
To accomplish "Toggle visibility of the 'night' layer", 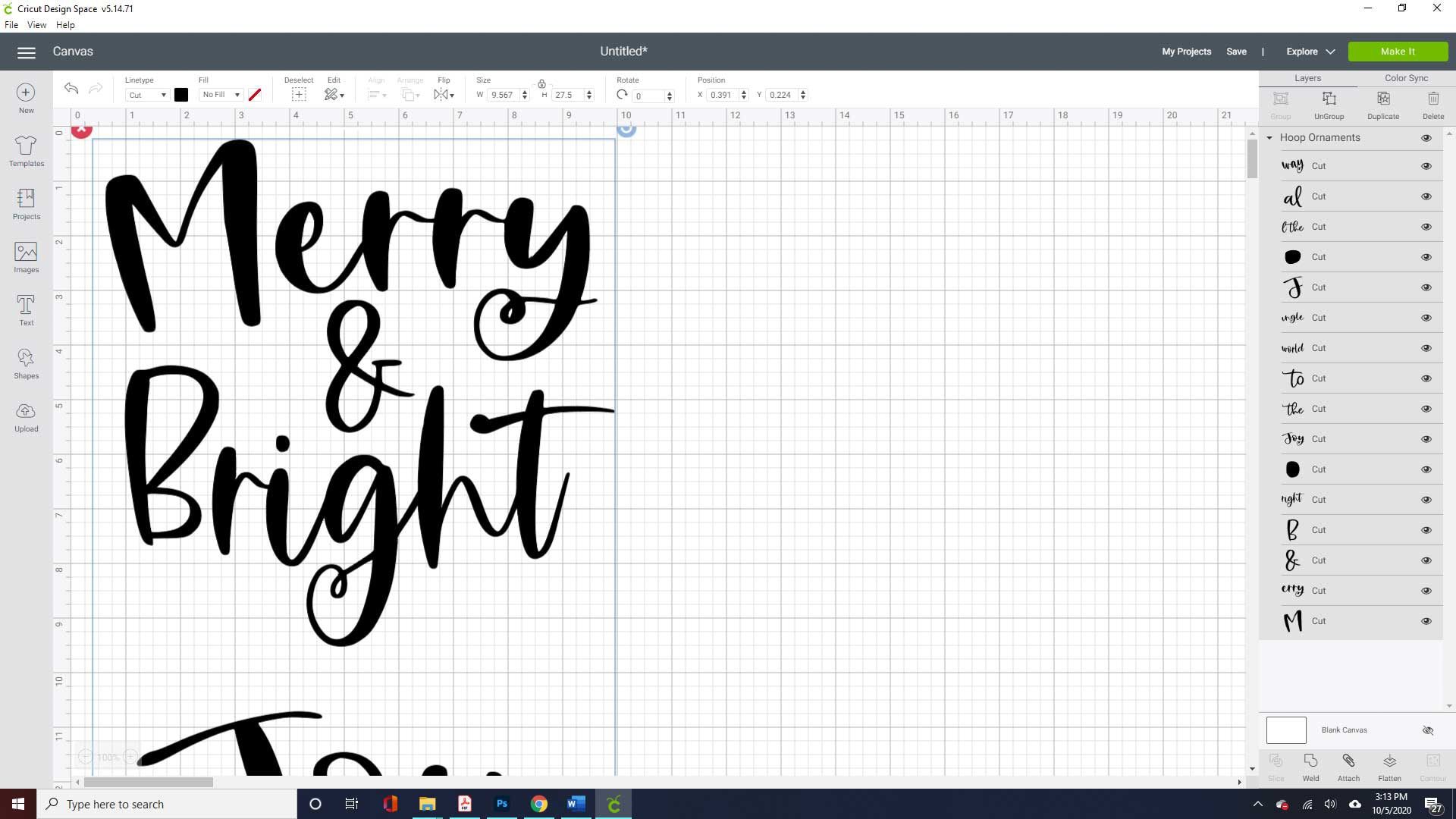I will point(1426,500).
